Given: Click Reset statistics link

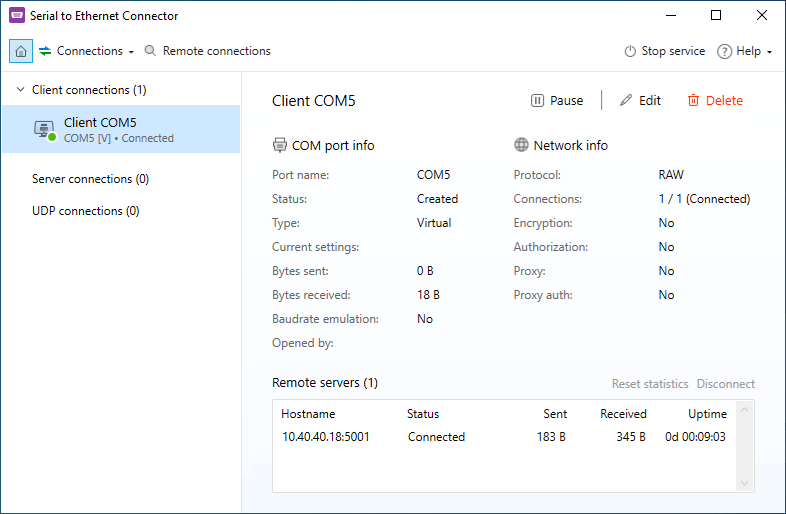Looking at the screenshot, I should (650, 384).
